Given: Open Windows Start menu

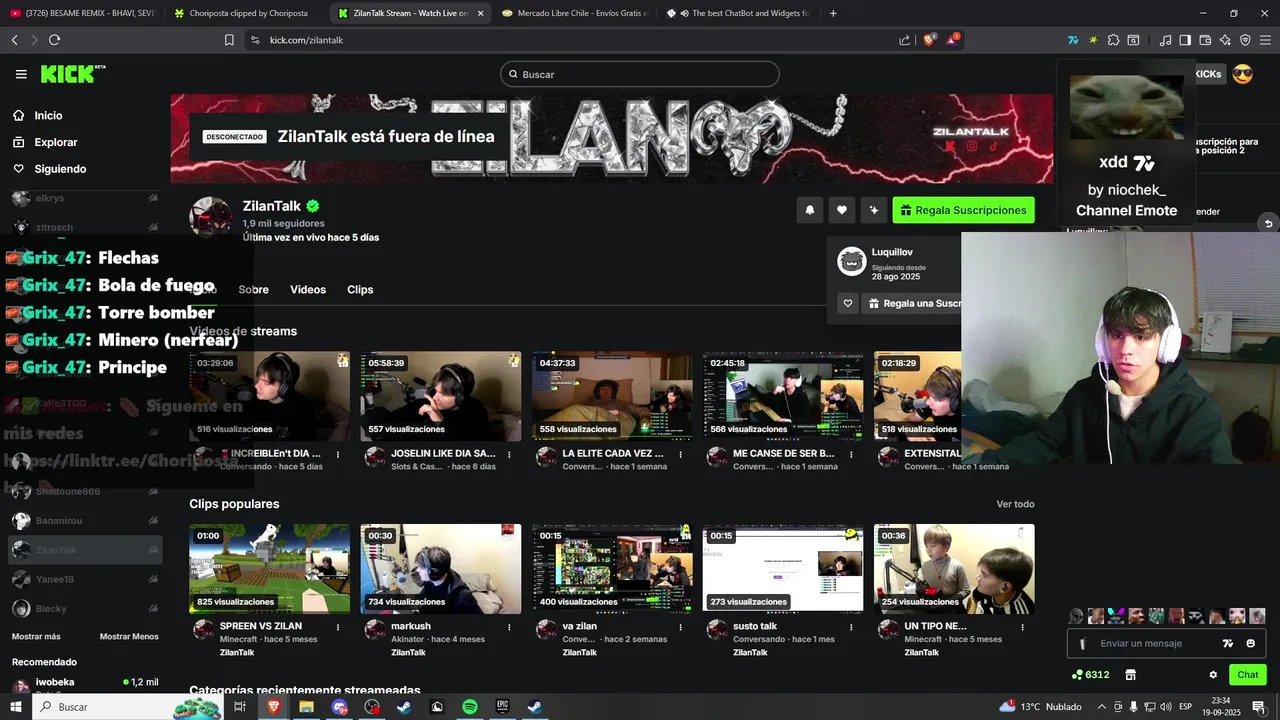Looking at the screenshot, I should [16, 707].
